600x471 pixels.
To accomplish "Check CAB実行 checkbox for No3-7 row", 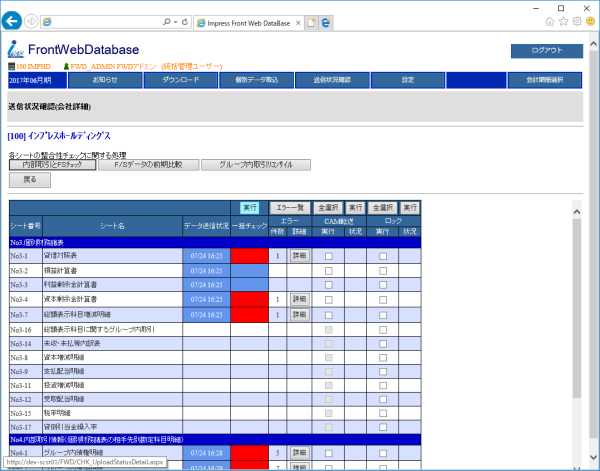I will click(x=328, y=314).
